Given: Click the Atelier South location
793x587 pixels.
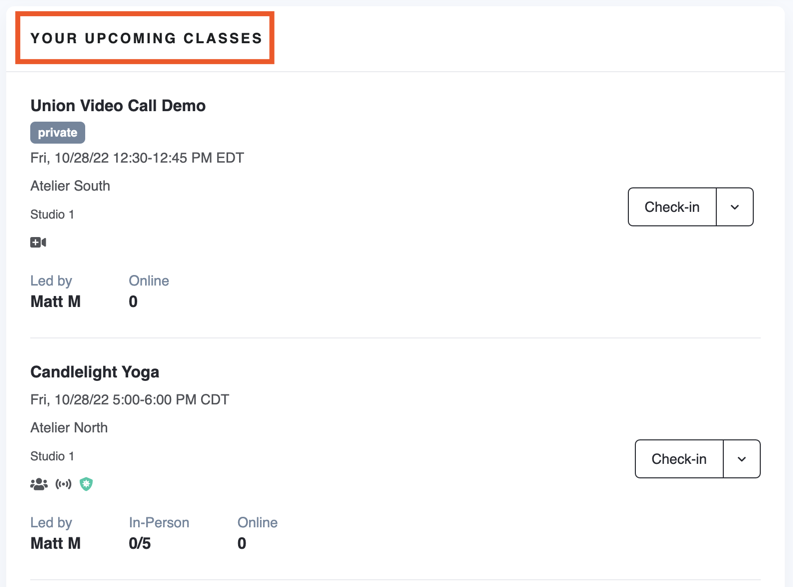Looking at the screenshot, I should click(70, 186).
